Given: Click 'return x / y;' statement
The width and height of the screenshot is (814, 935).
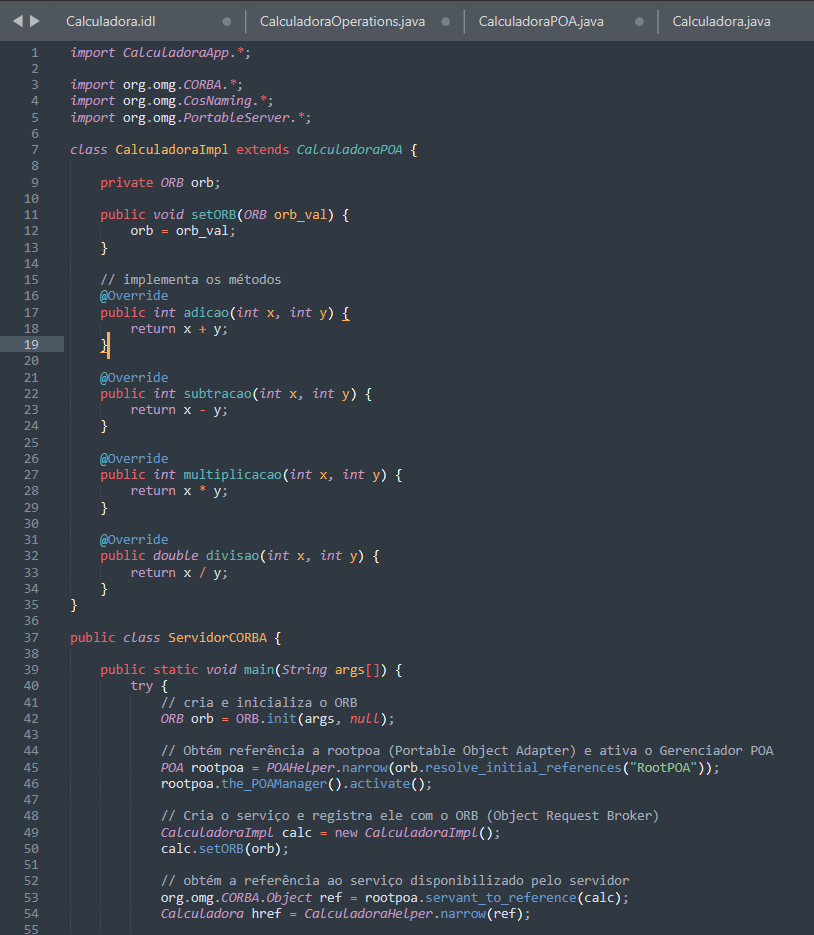Looking at the screenshot, I should pos(179,572).
